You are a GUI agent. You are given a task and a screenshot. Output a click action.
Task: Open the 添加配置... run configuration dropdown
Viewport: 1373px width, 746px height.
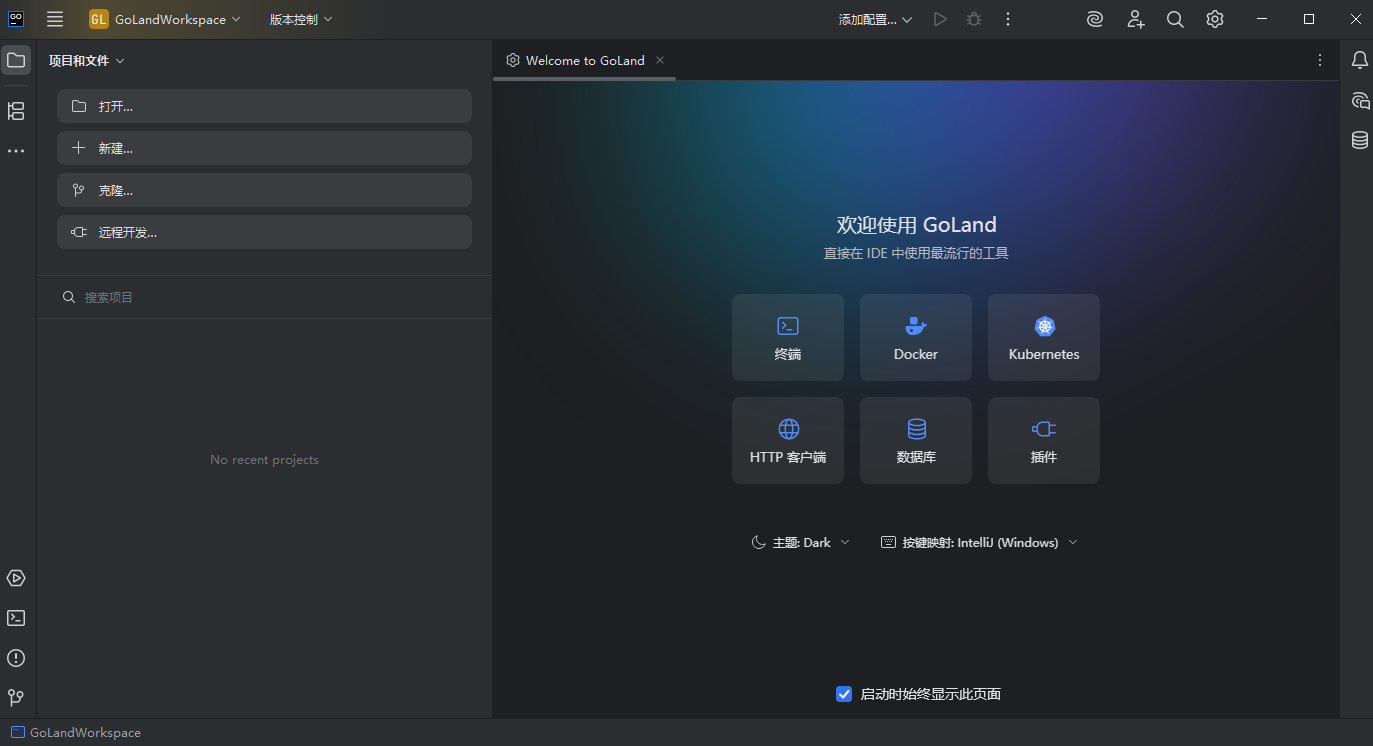tap(876, 19)
